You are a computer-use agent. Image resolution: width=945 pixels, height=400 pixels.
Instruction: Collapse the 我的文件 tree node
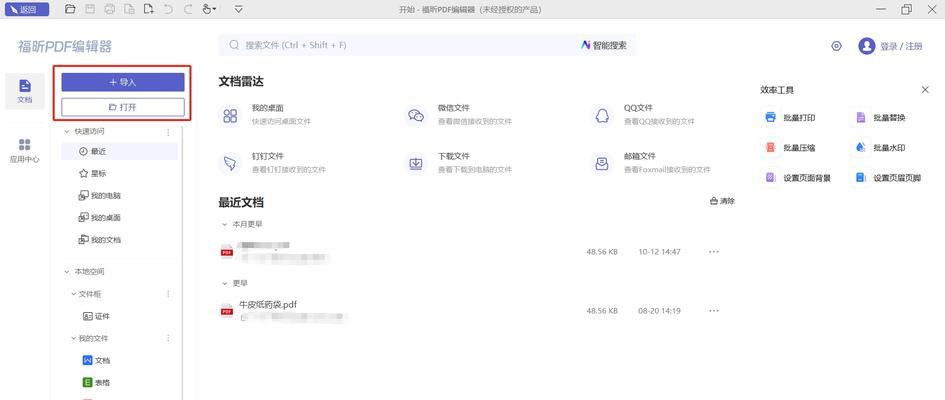(74, 339)
